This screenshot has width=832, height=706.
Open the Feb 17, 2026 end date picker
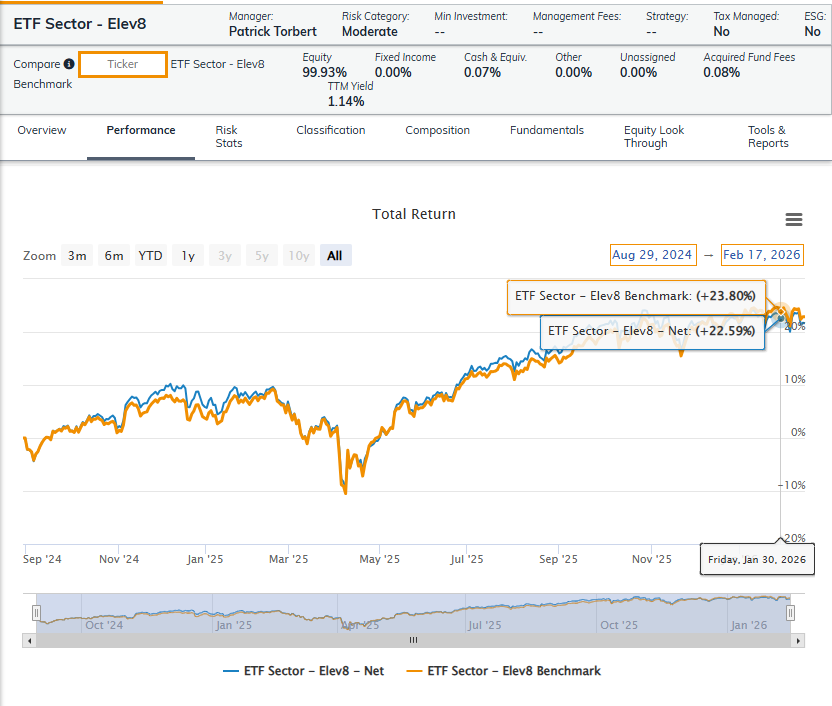pyautogui.click(x=762, y=255)
